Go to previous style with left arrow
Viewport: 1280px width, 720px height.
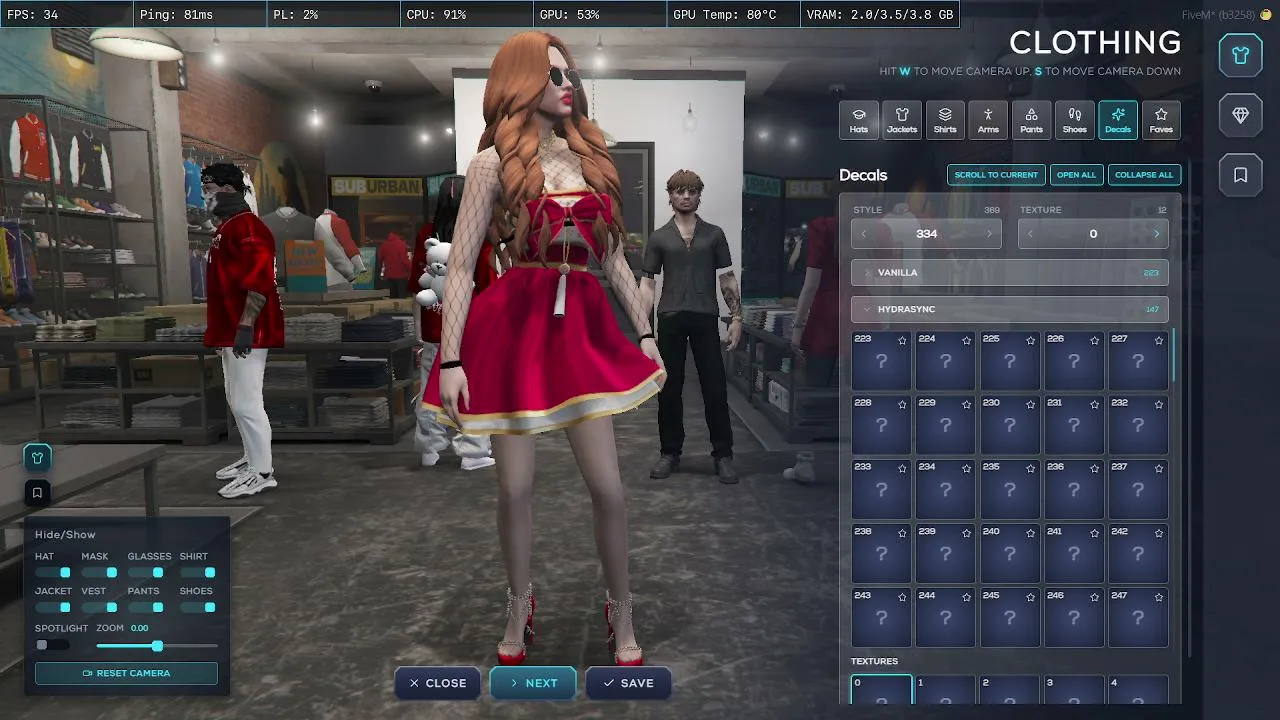(x=864, y=234)
